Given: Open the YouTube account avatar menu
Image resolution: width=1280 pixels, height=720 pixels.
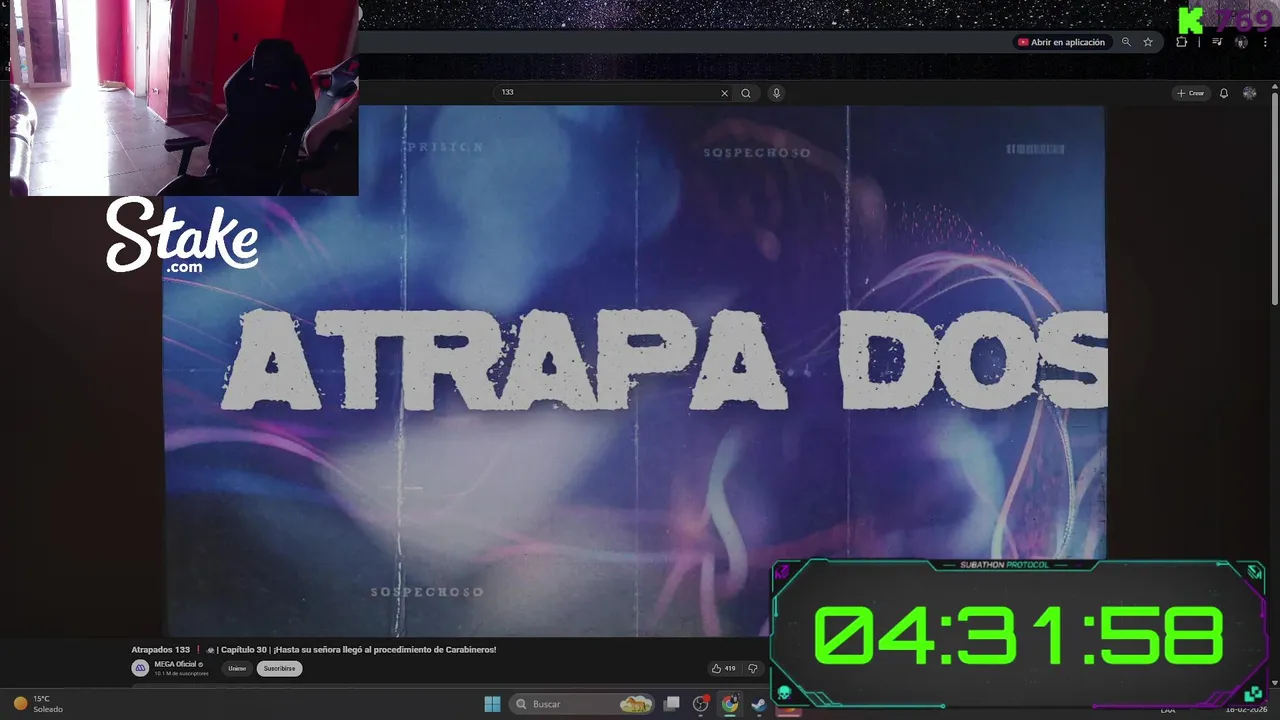Looking at the screenshot, I should [1250, 93].
